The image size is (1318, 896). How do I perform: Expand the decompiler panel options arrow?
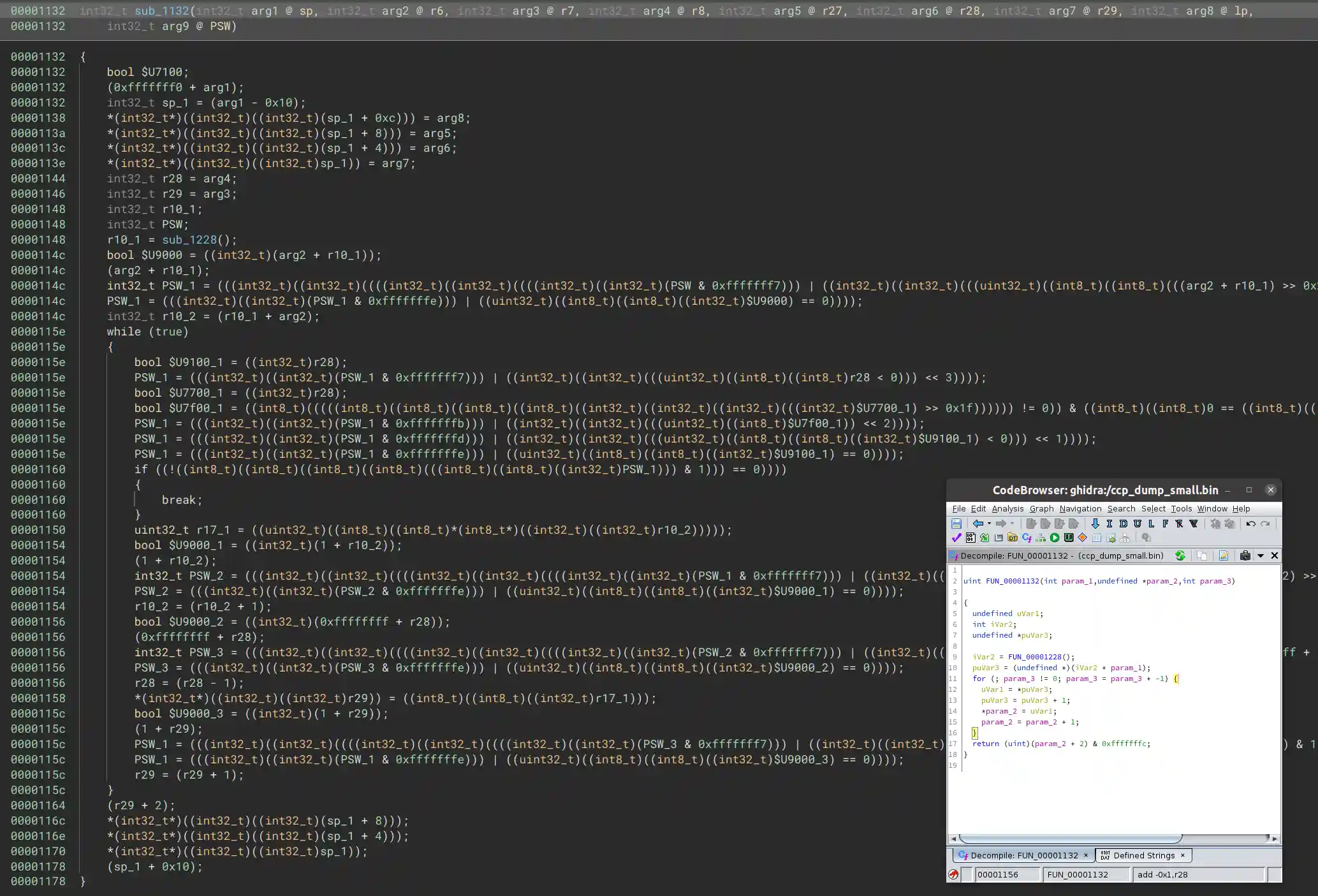1261,555
